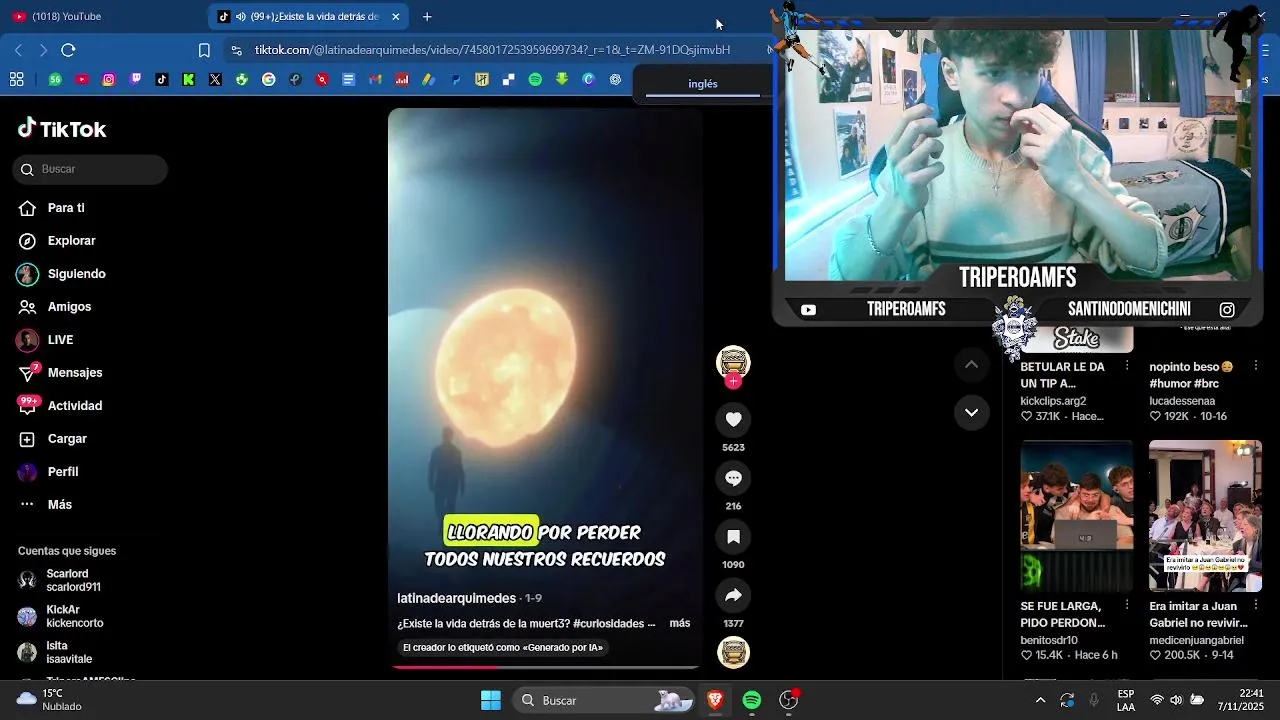This screenshot has height=720, width=1280.
Task: Expand video description with más
Action: [x=680, y=623]
